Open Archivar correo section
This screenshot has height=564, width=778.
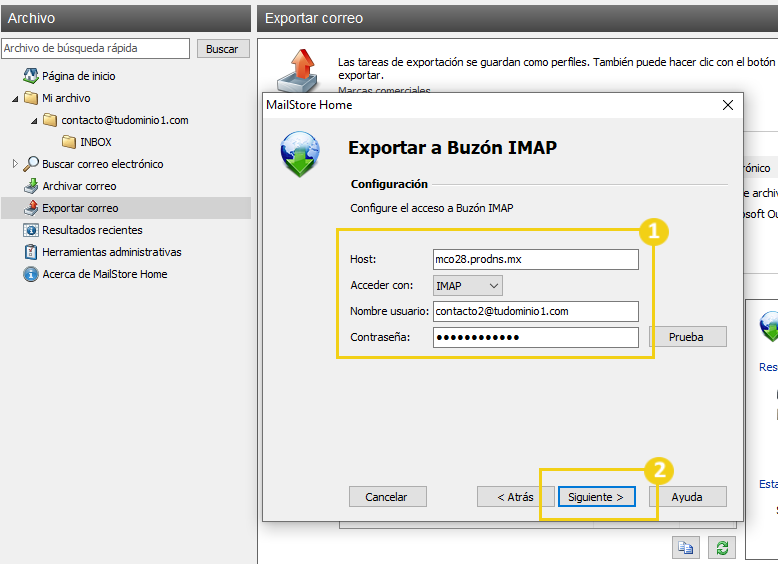click(x=79, y=186)
